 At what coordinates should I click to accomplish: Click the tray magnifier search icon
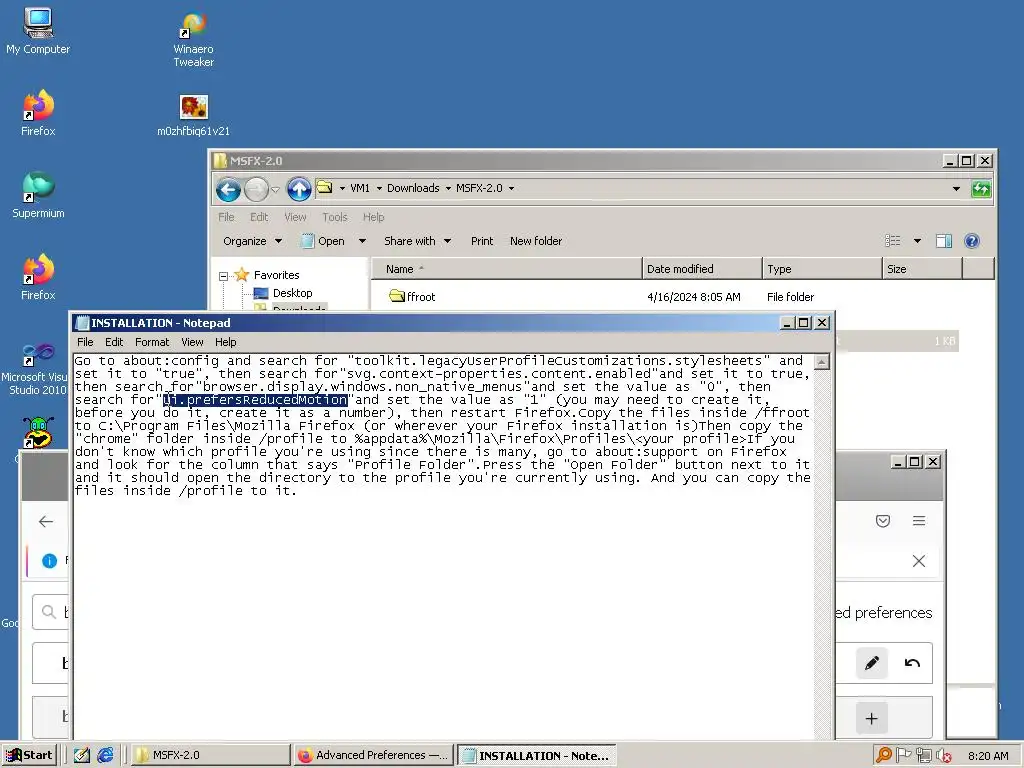point(884,755)
